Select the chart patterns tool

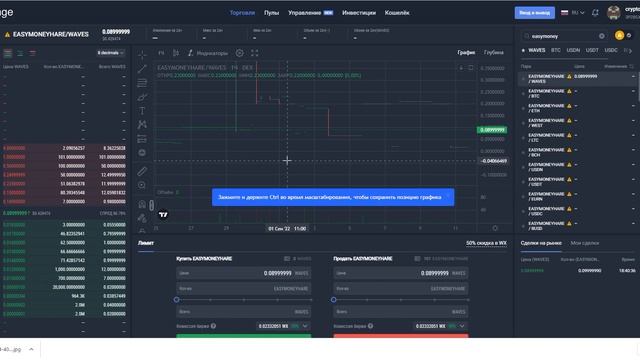142,124
